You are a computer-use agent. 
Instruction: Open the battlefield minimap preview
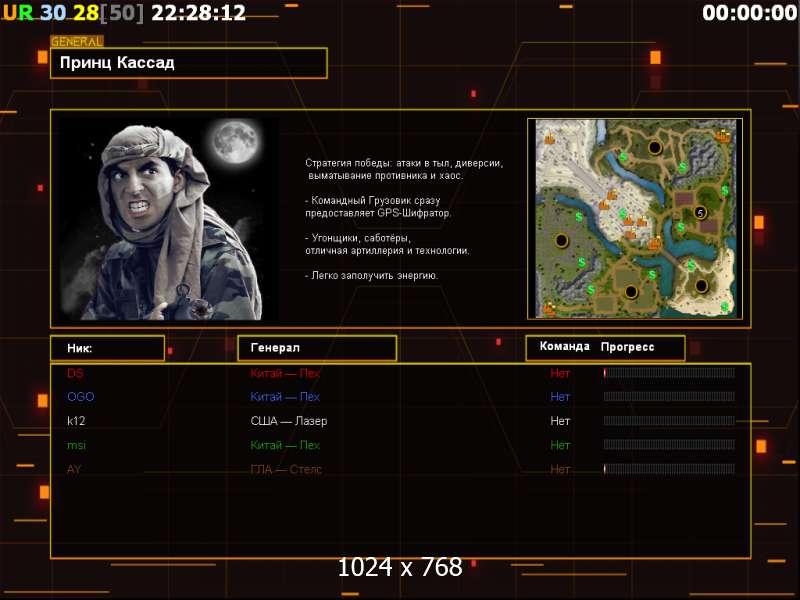[635, 219]
